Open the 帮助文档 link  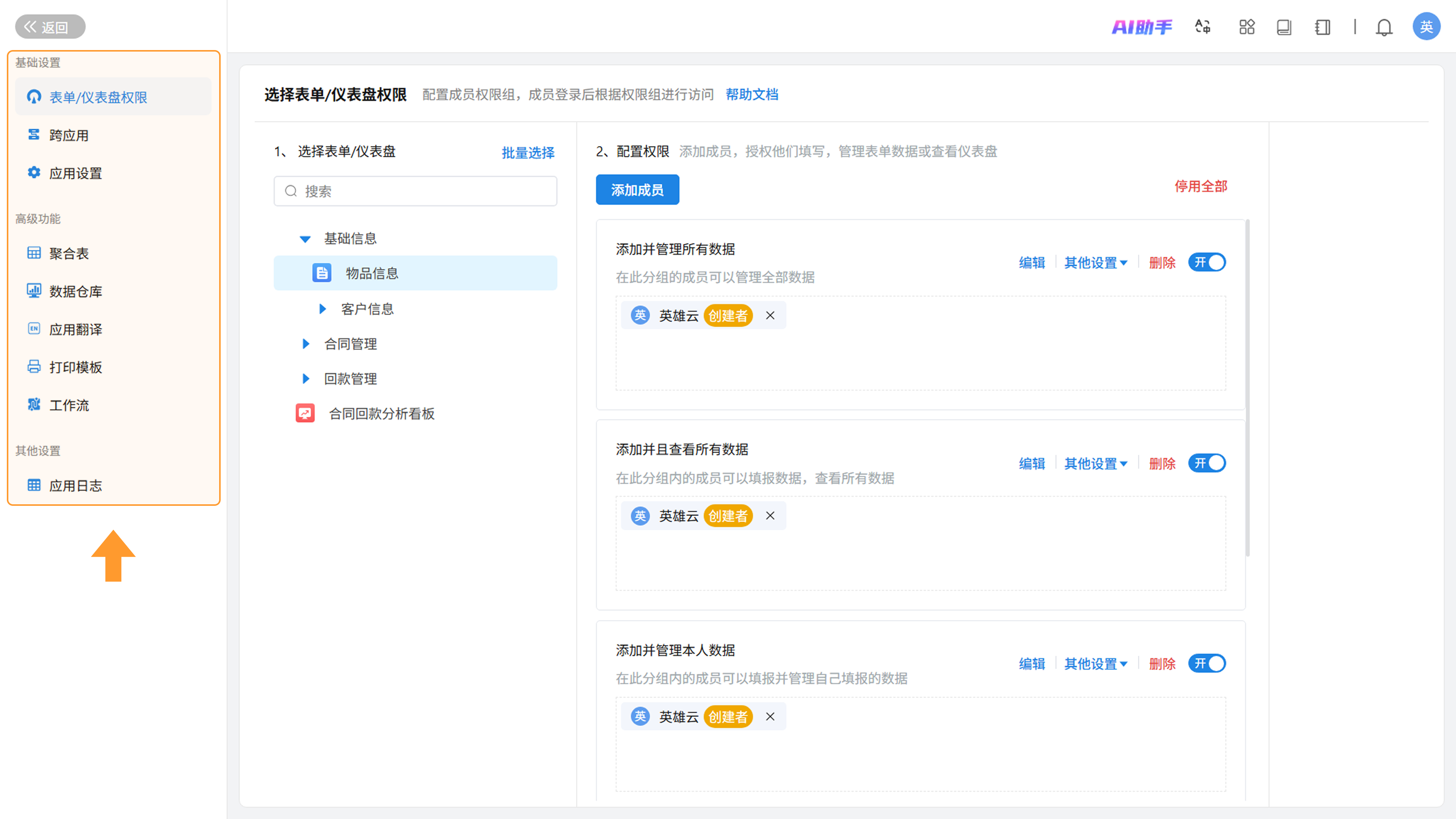(752, 94)
